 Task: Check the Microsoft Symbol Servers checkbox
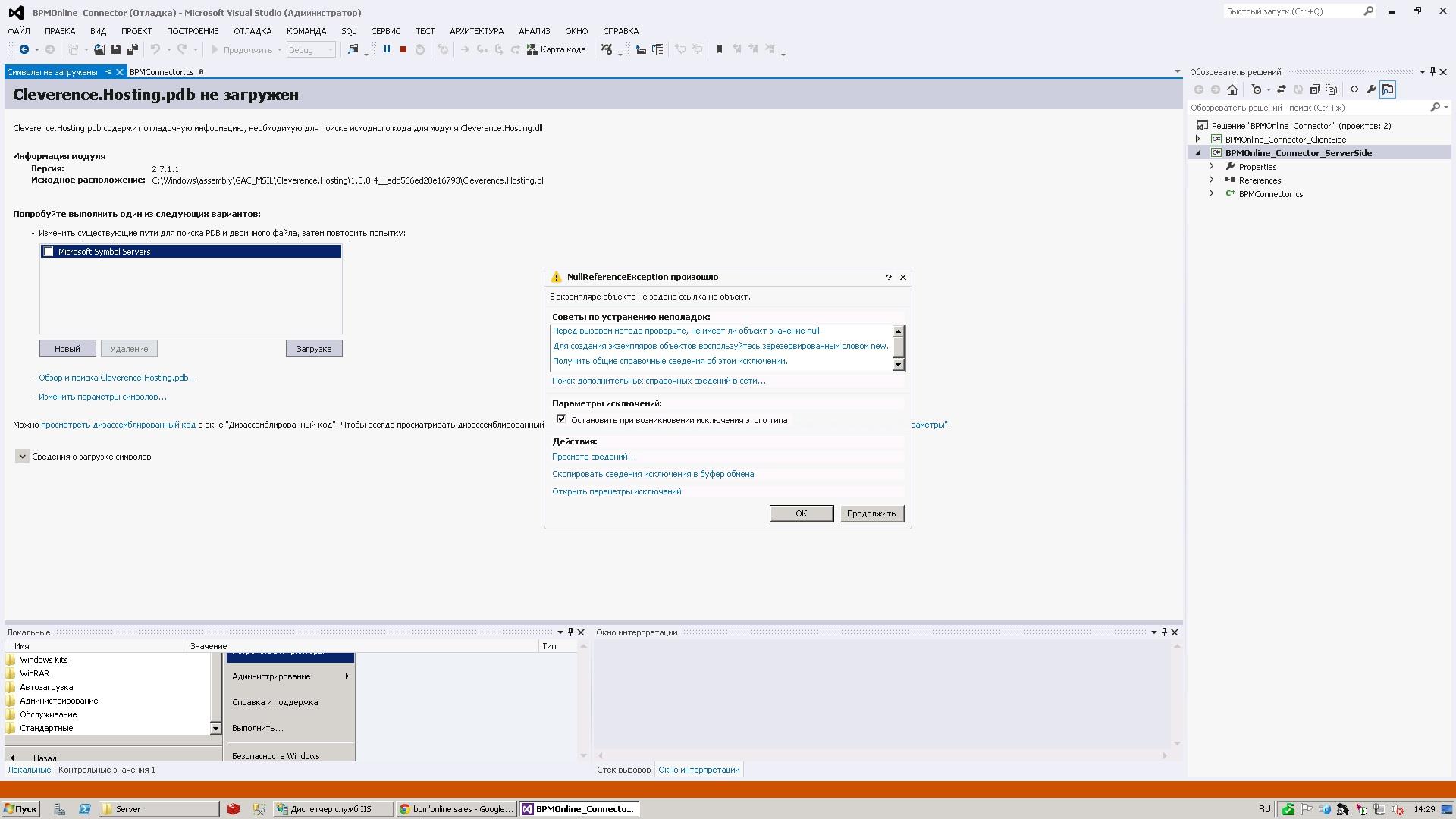click(x=49, y=252)
